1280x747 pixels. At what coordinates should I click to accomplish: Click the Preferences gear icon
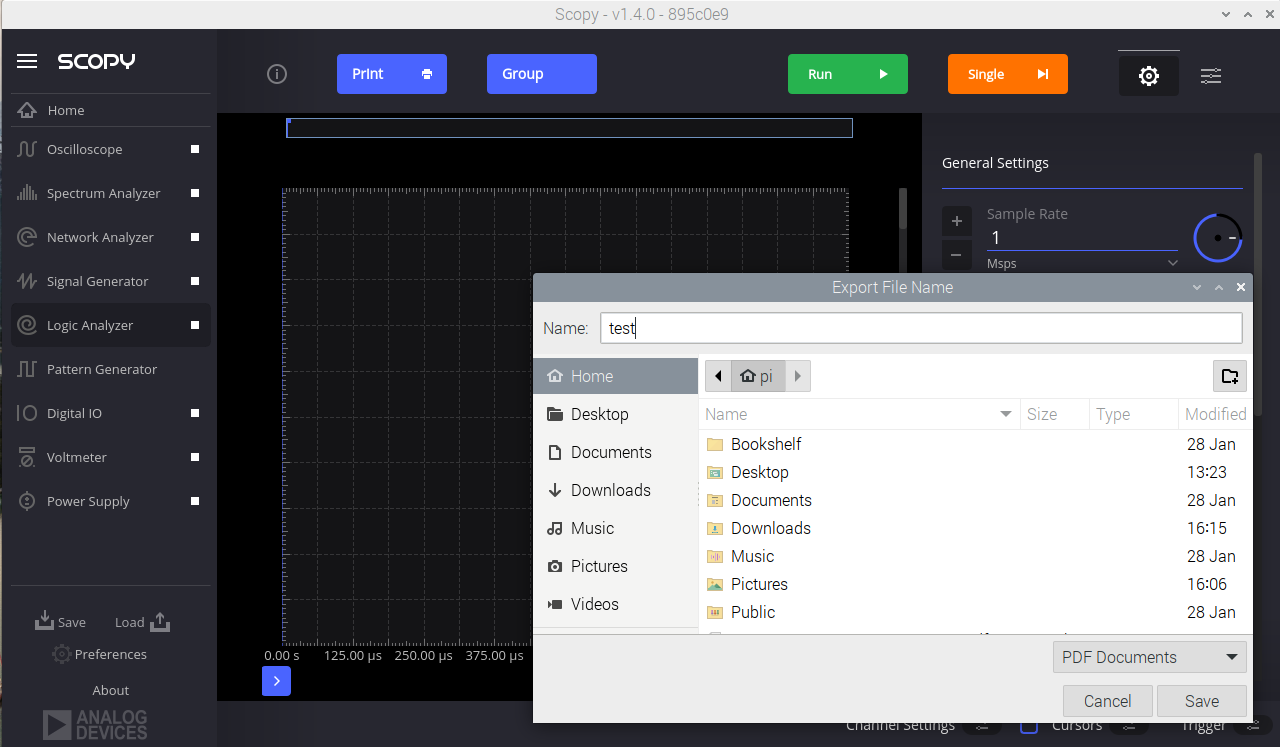(x=62, y=654)
